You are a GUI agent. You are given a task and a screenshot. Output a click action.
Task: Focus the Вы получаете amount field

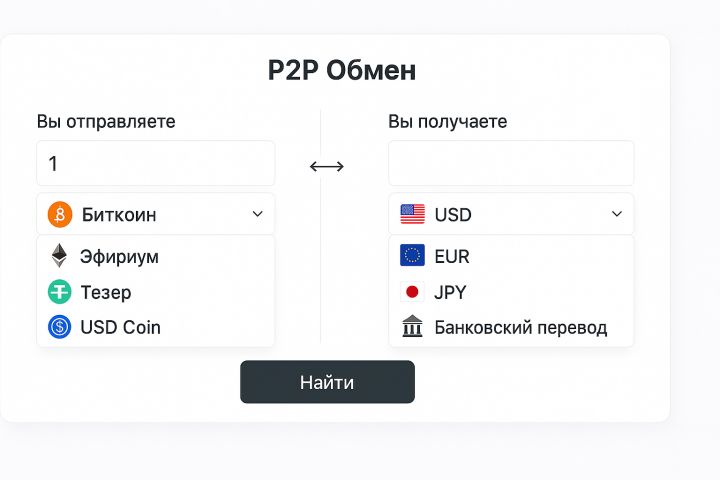[x=511, y=163]
